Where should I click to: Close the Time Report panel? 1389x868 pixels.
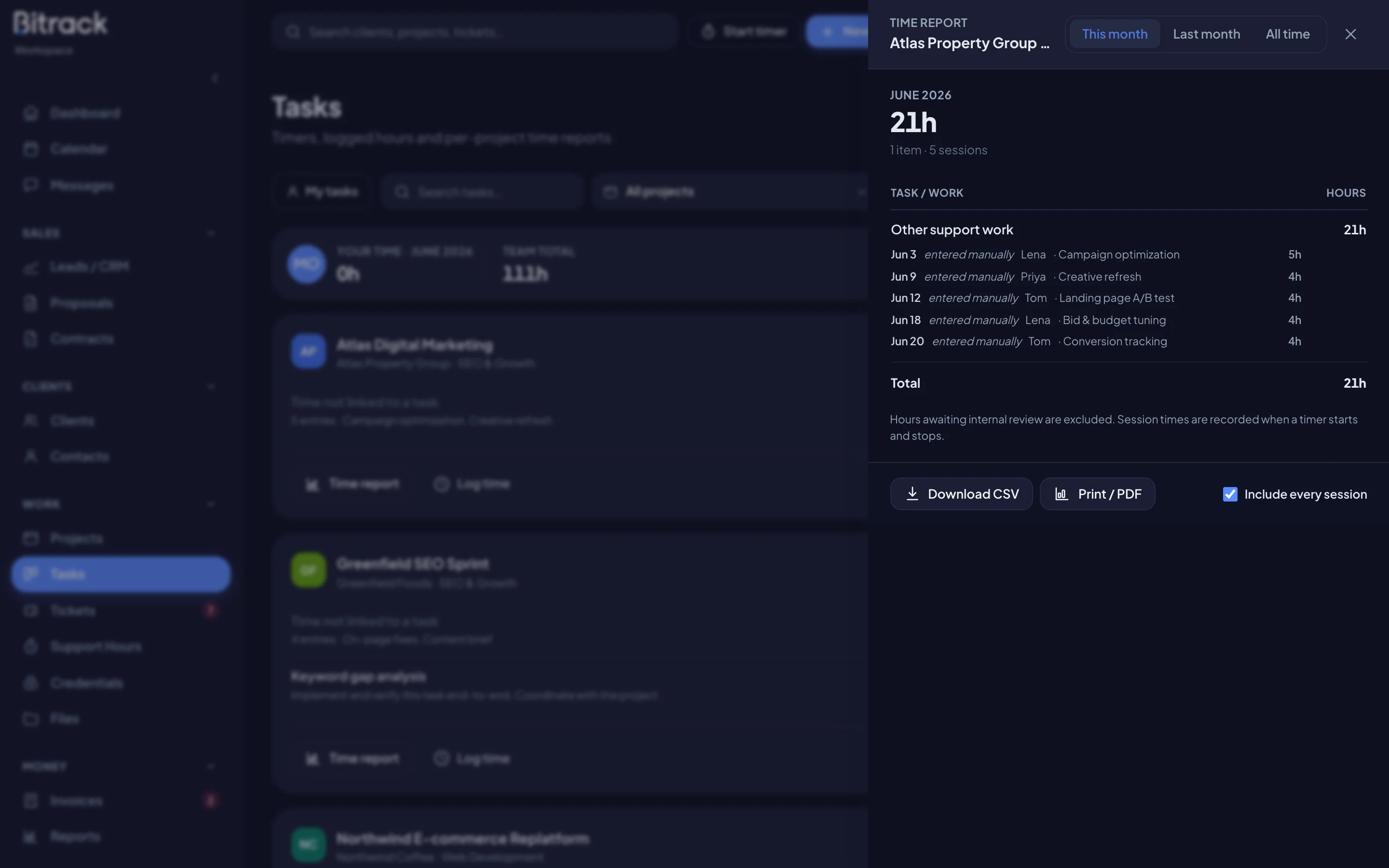1350,34
